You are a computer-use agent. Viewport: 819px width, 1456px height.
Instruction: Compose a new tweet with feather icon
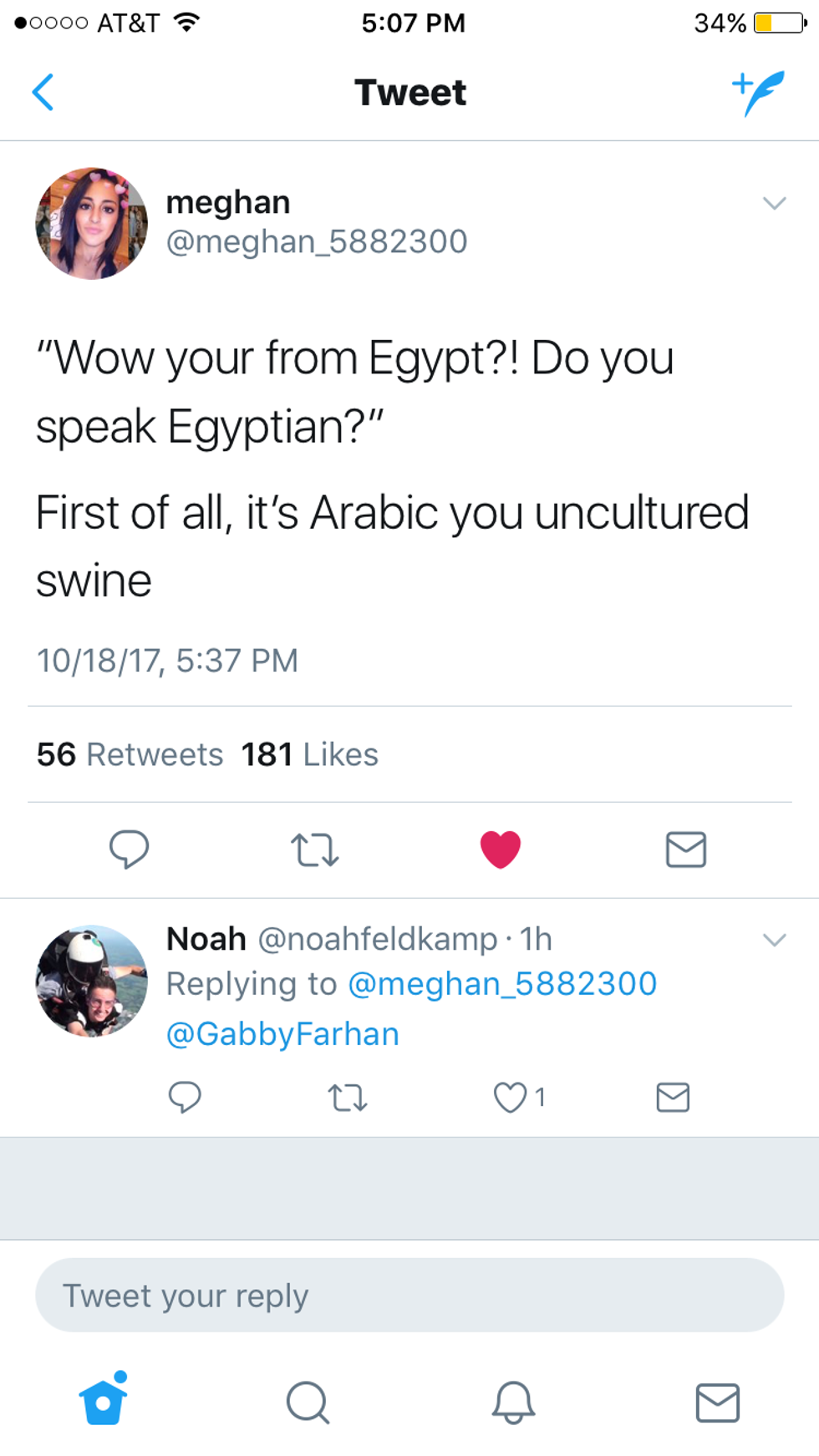(x=759, y=92)
